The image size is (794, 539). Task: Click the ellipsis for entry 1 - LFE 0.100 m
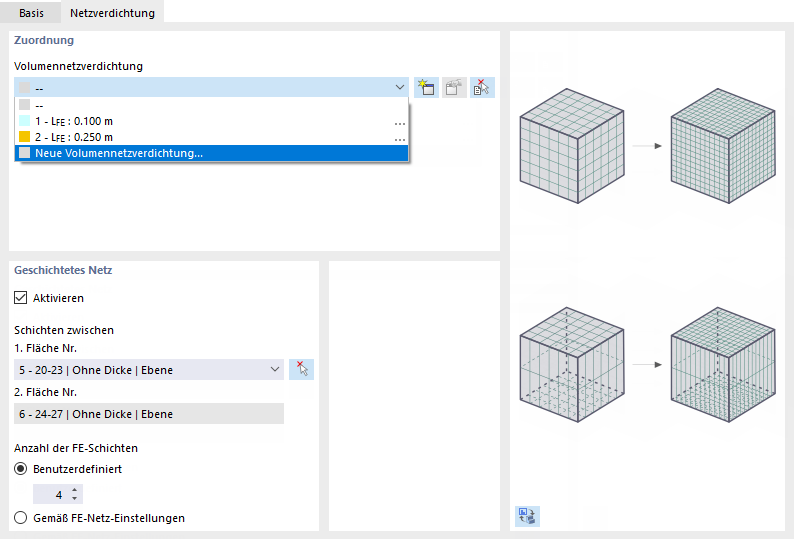tap(399, 121)
